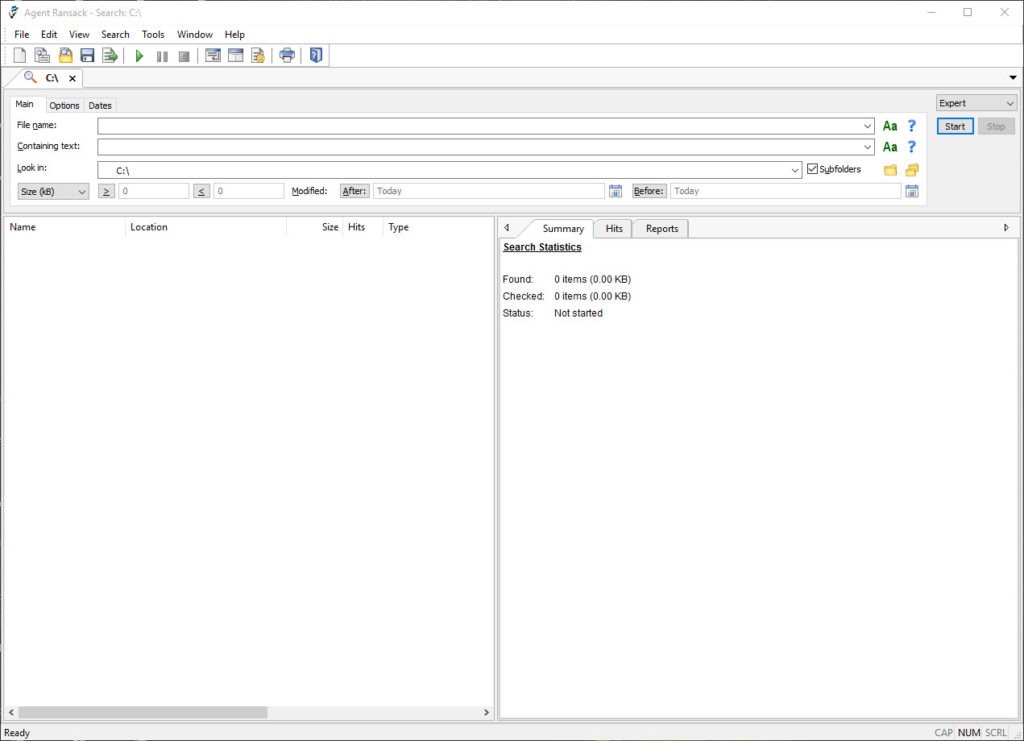Browse for multiple folders icon
The height and width of the screenshot is (741, 1024).
[x=912, y=170]
